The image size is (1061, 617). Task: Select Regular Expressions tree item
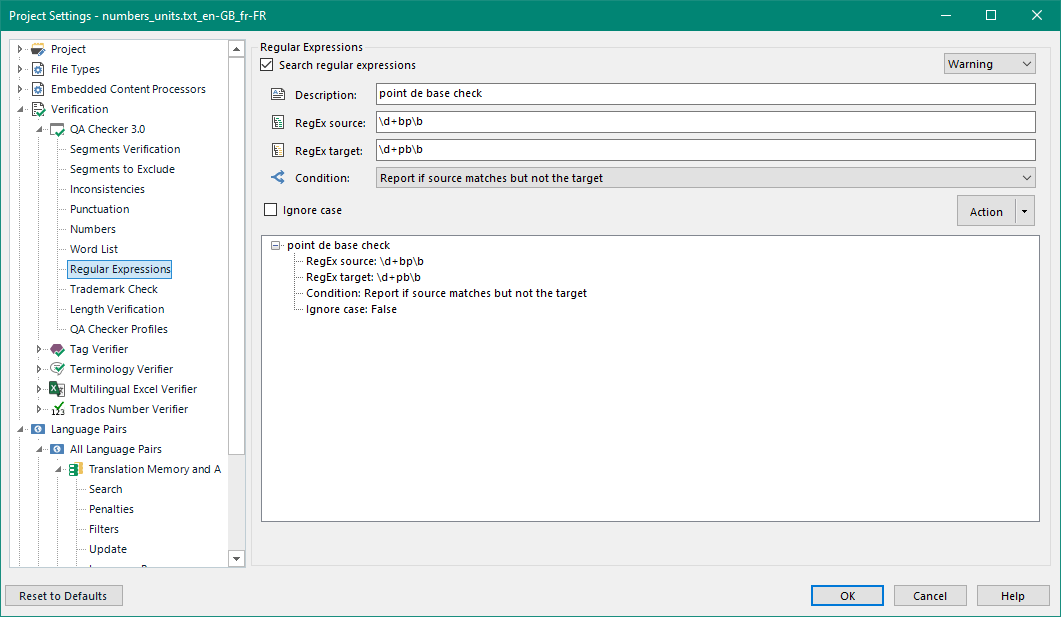tap(120, 269)
